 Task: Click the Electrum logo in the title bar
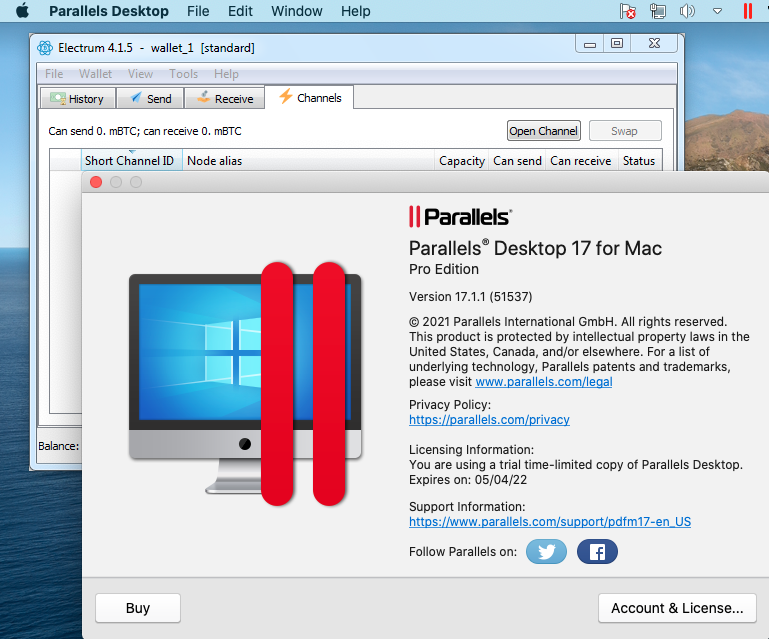tap(45, 48)
